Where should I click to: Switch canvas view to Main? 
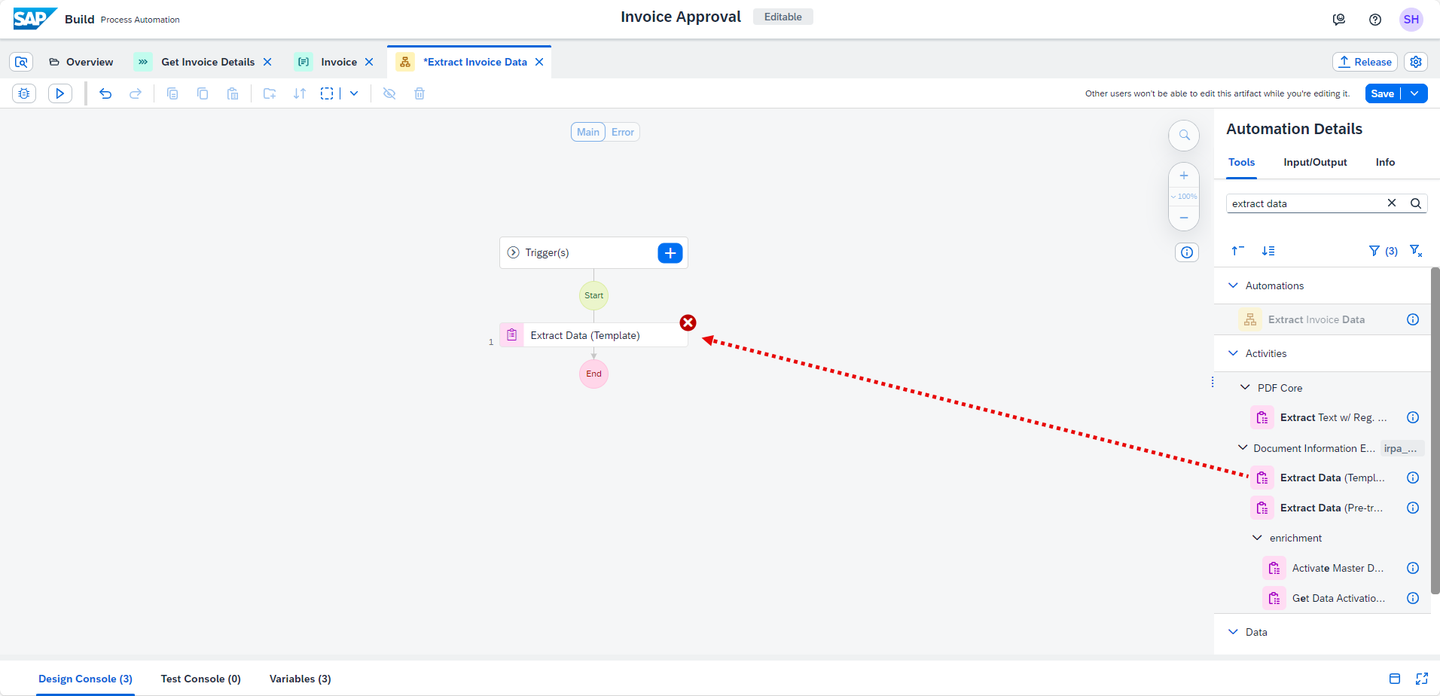[588, 132]
